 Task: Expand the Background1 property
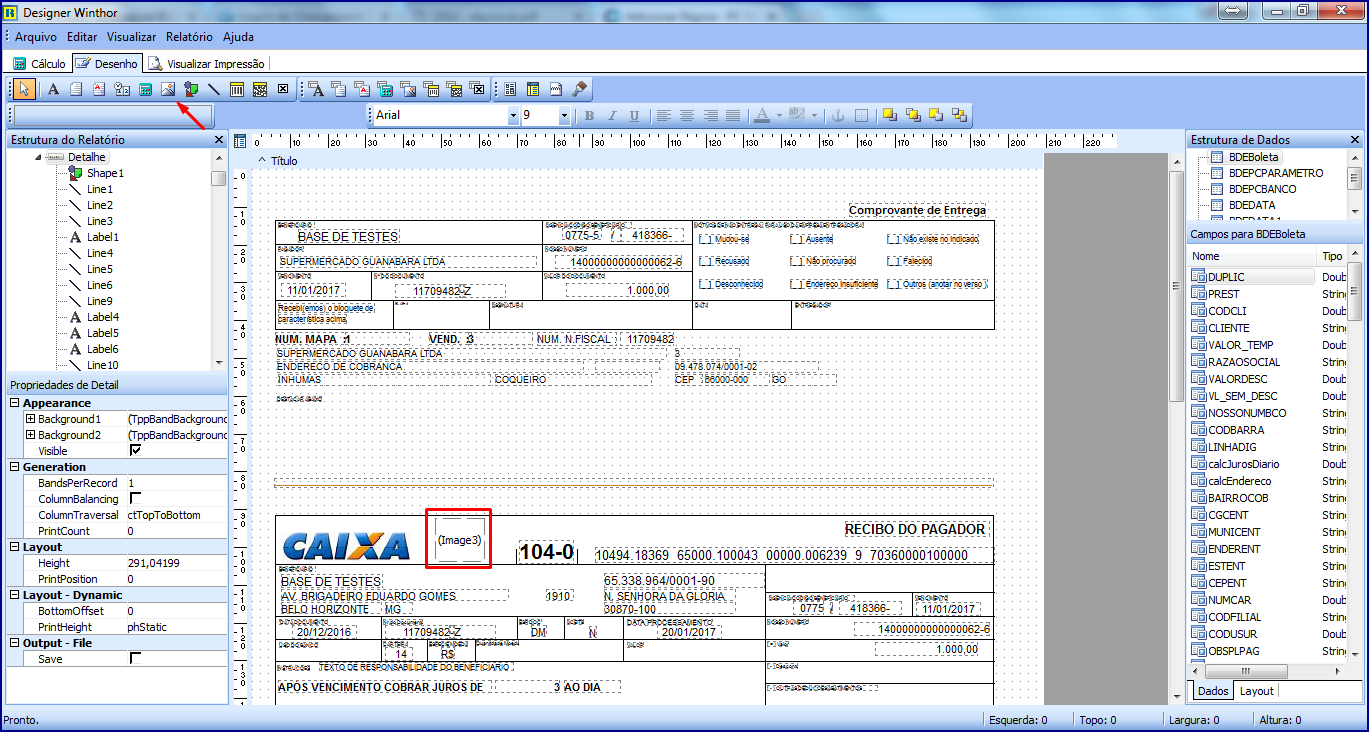click(x=30, y=419)
